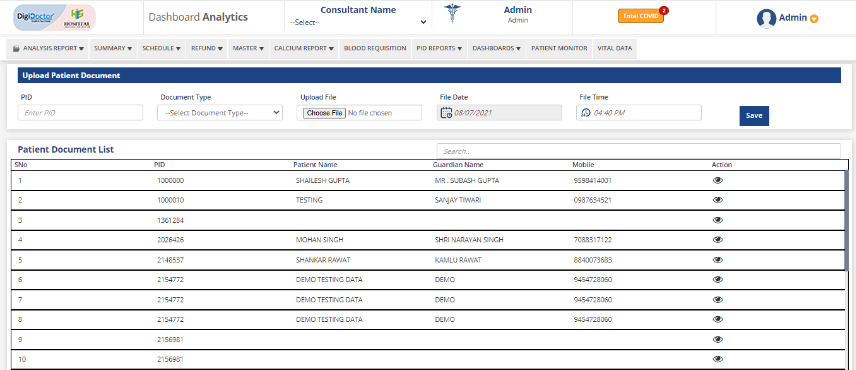View documents for SHAILESH GUPTA via eye icon
The width and height of the screenshot is (856, 370).
click(718, 181)
